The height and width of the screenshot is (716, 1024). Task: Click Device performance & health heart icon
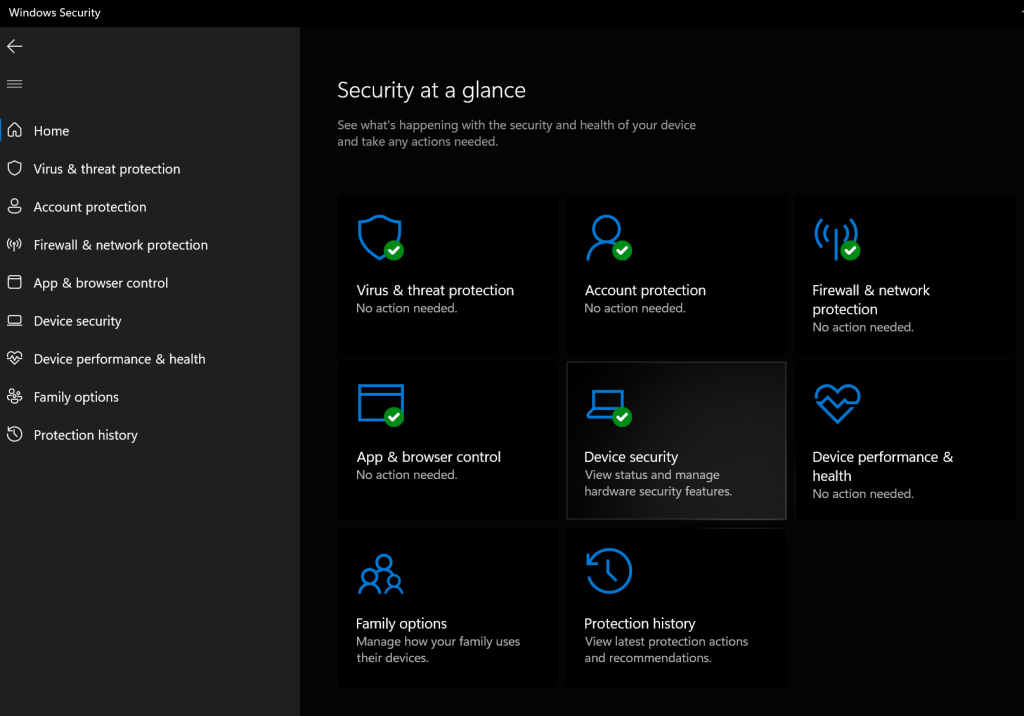(x=837, y=404)
